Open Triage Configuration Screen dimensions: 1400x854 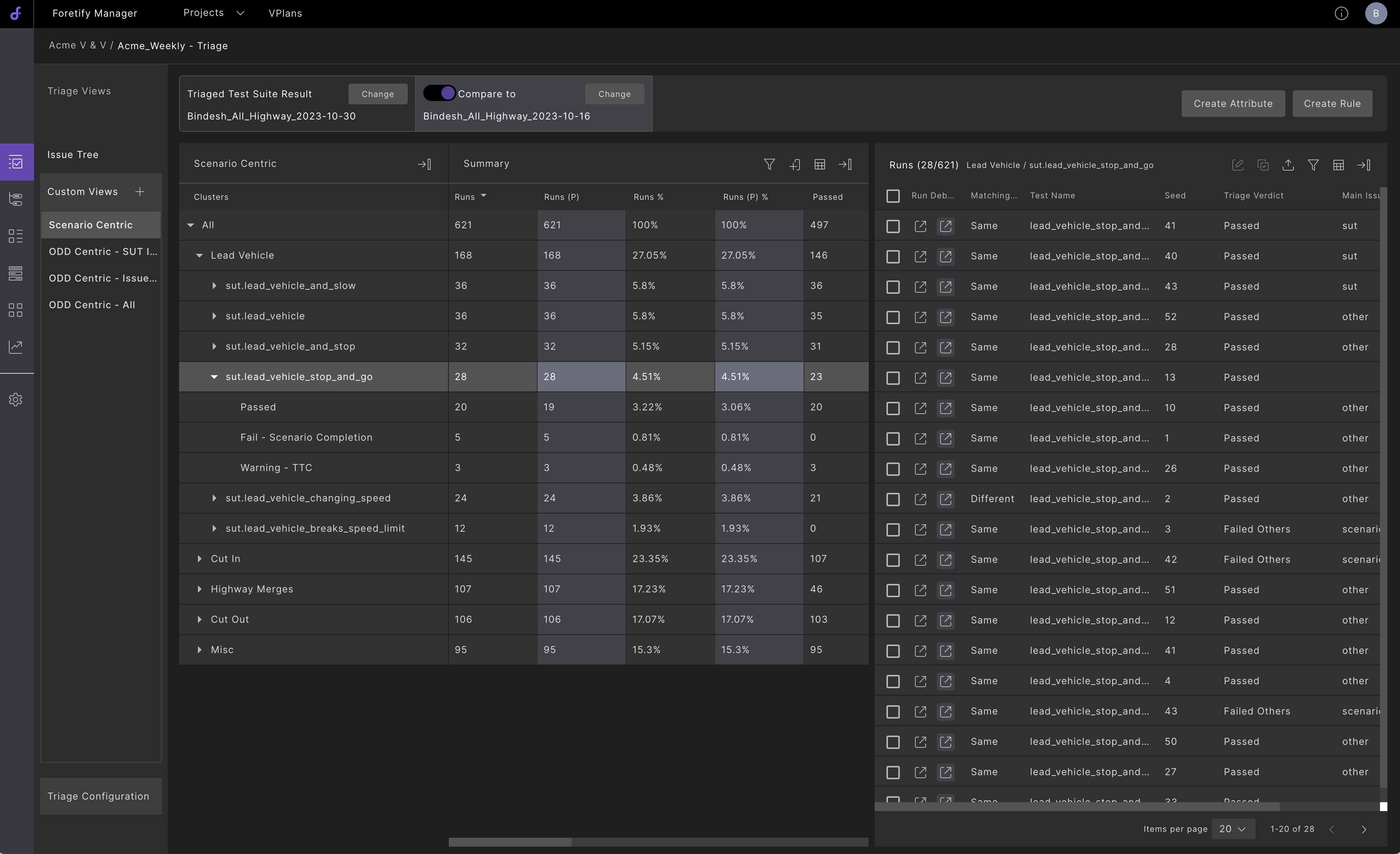pyautogui.click(x=98, y=796)
